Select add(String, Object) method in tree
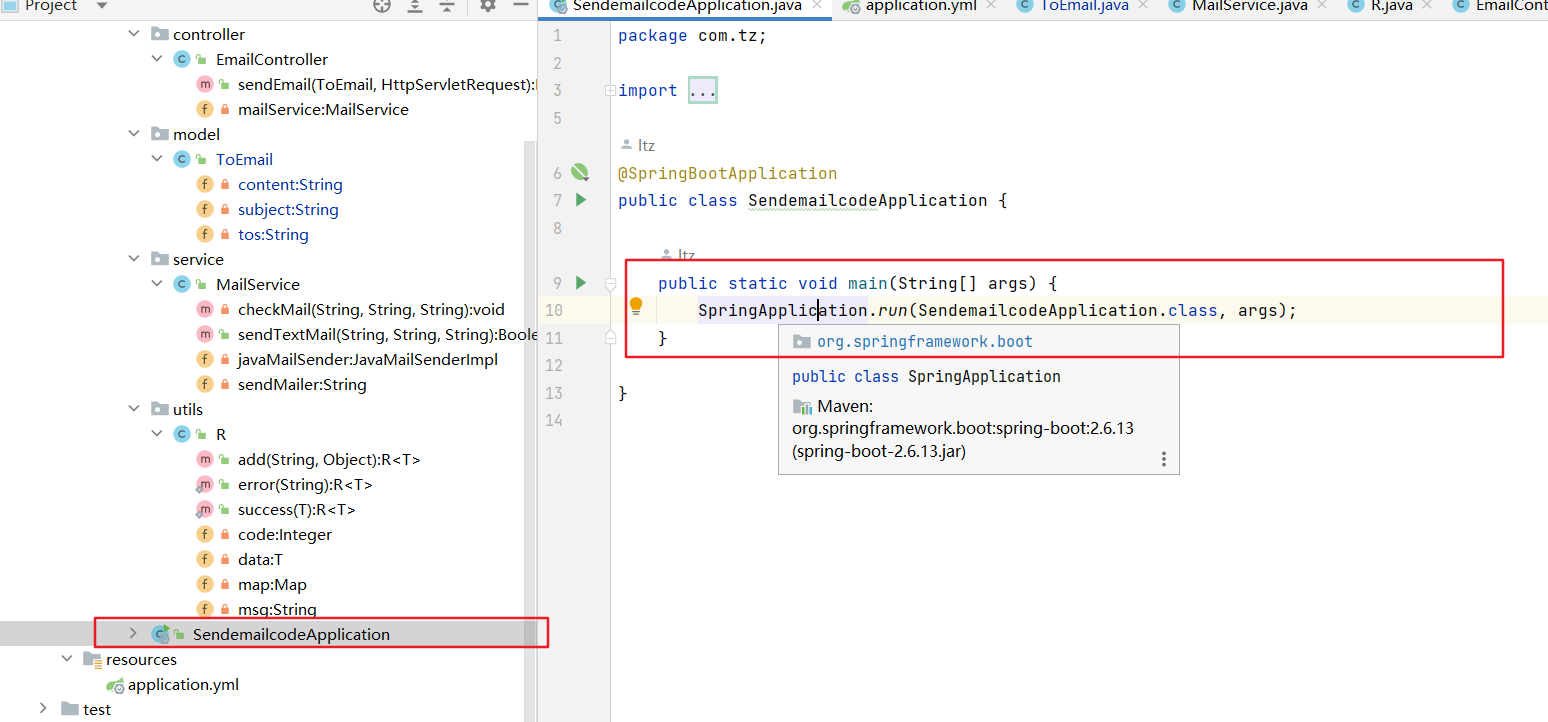This screenshot has width=1548, height=722. (329, 459)
